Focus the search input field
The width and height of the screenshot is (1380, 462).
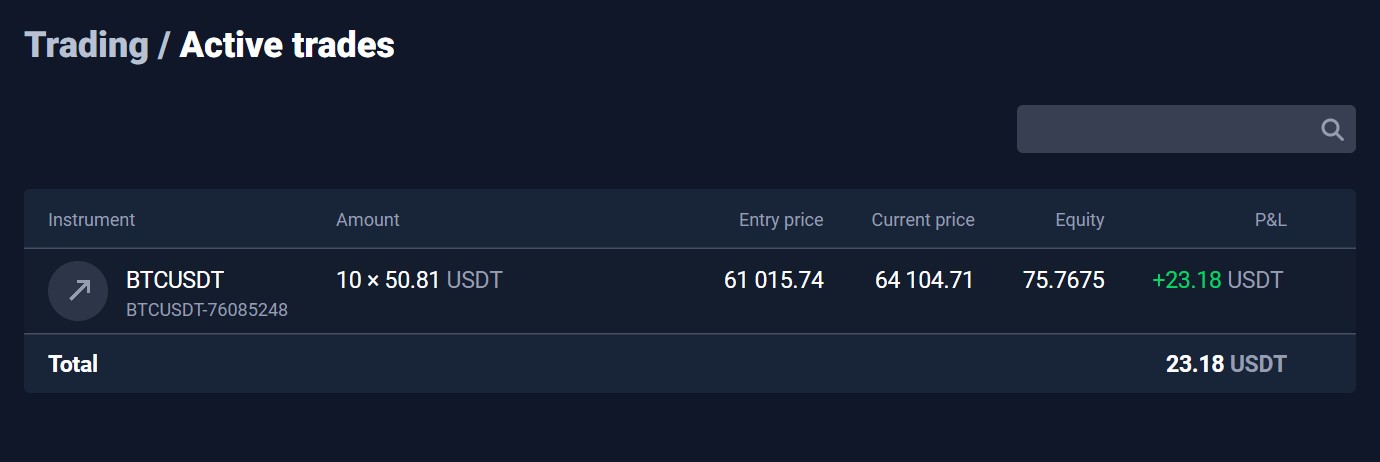(x=1186, y=129)
